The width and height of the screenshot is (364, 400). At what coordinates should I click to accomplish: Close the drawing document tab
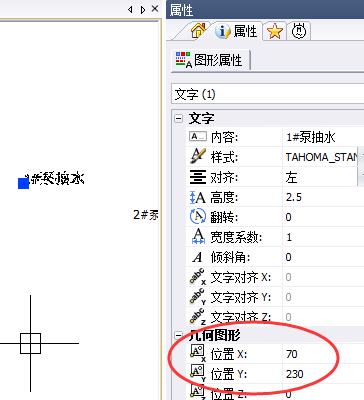pyautogui.click(x=155, y=9)
